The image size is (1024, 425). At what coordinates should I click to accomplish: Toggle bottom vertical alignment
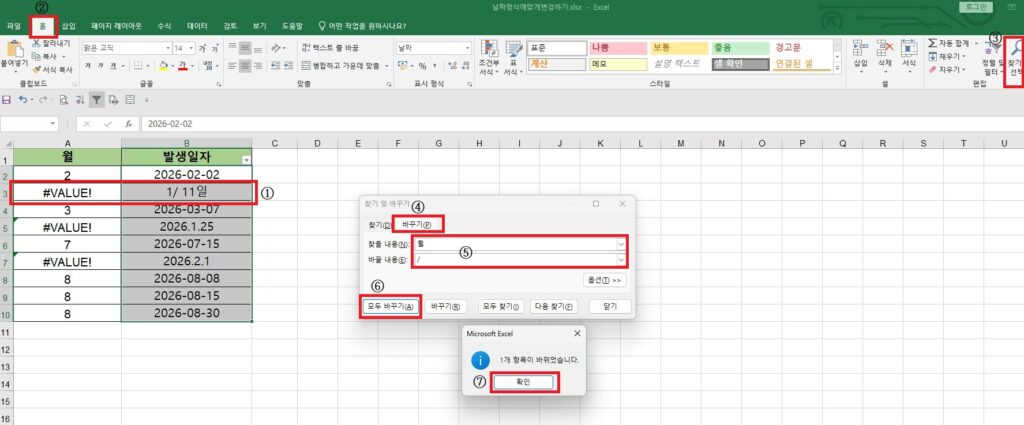pos(258,48)
